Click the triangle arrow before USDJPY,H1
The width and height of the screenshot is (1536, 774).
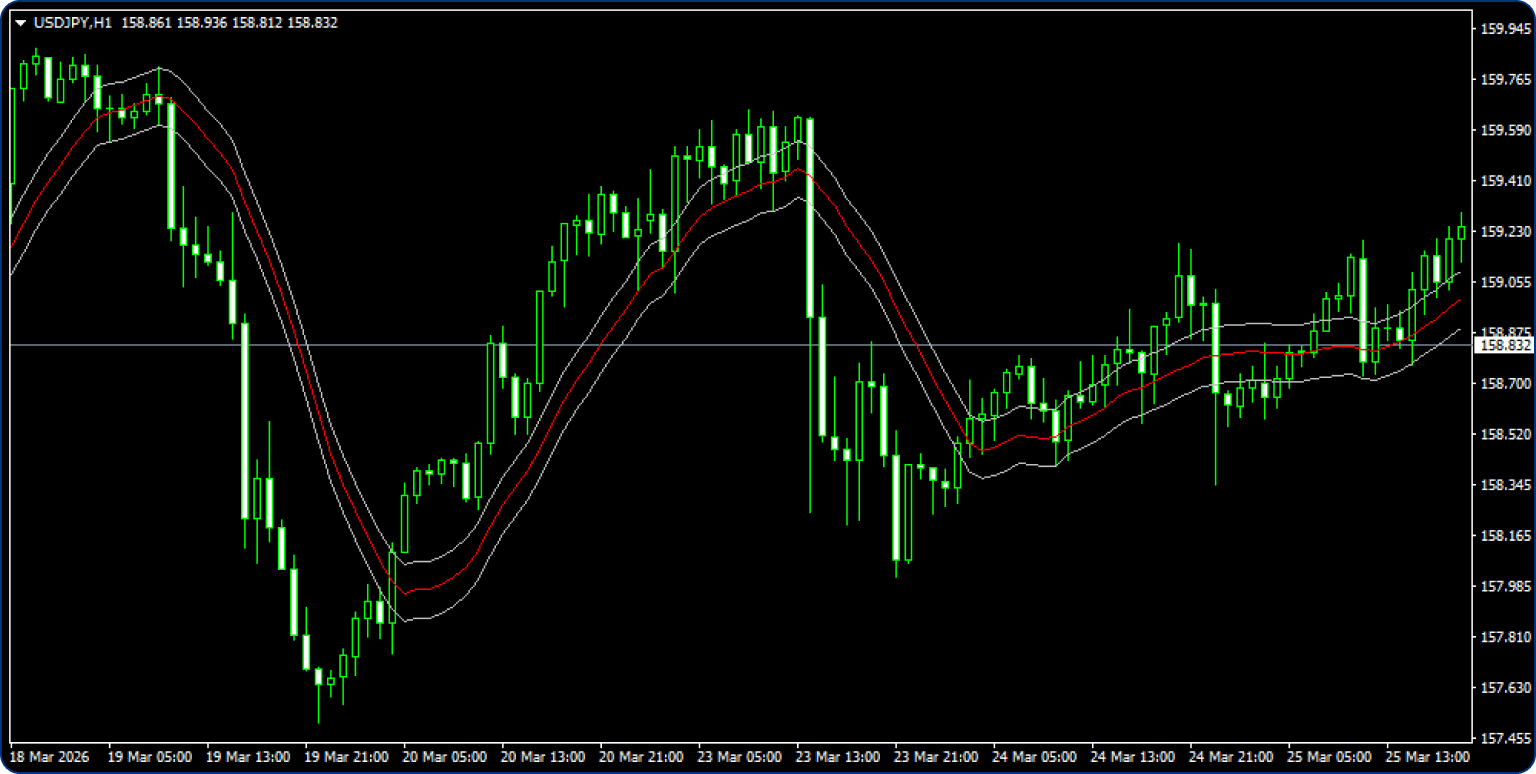(21, 23)
